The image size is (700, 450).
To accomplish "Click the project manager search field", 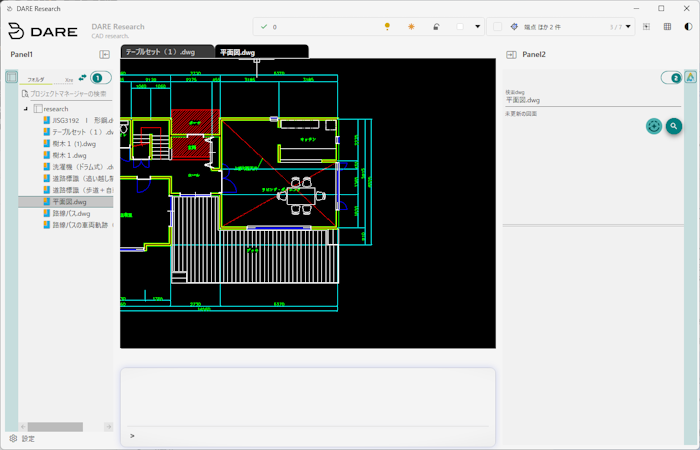I will [x=66, y=94].
